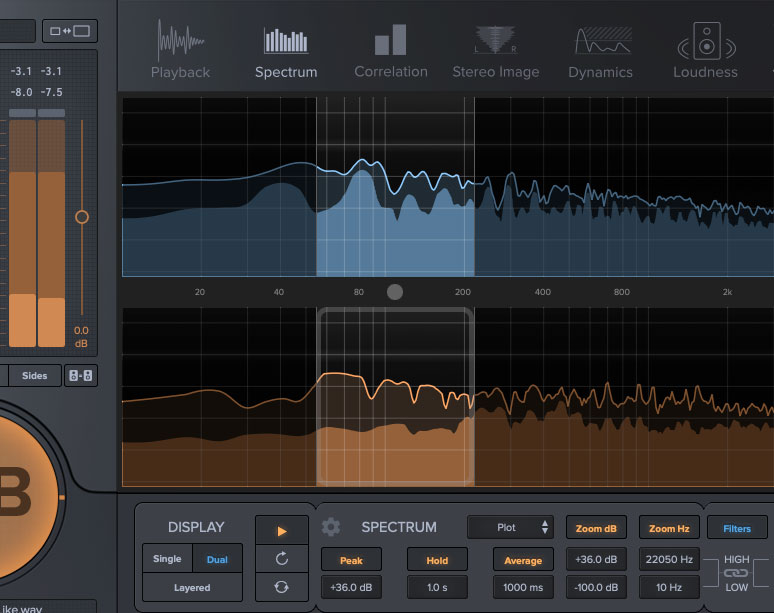The height and width of the screenshot is (613, 774).
Task: Toggle the Peak button
Action: click(x=351, y=560)
